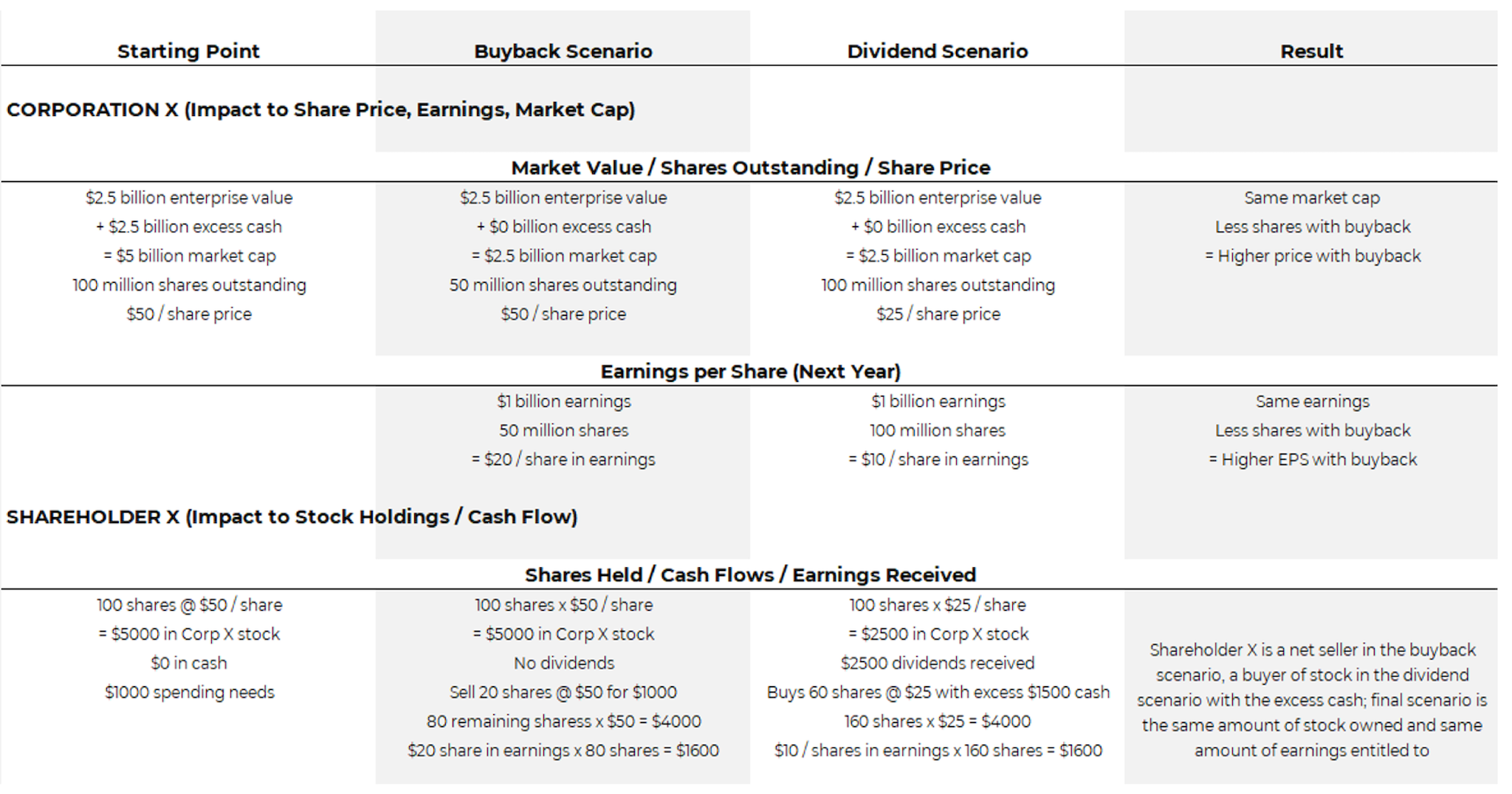Select the Buyback Scenario column header
1512x794 pixels.
coord(563,51)
